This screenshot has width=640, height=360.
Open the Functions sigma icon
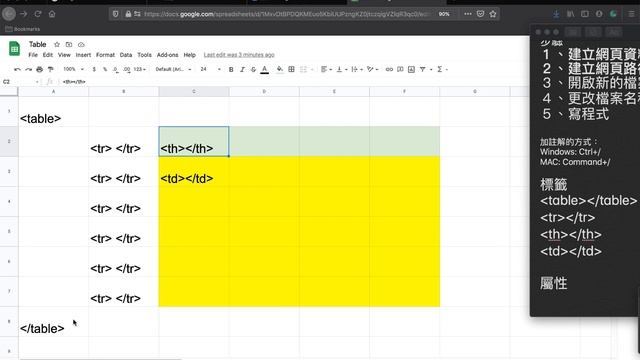[440, 69]
